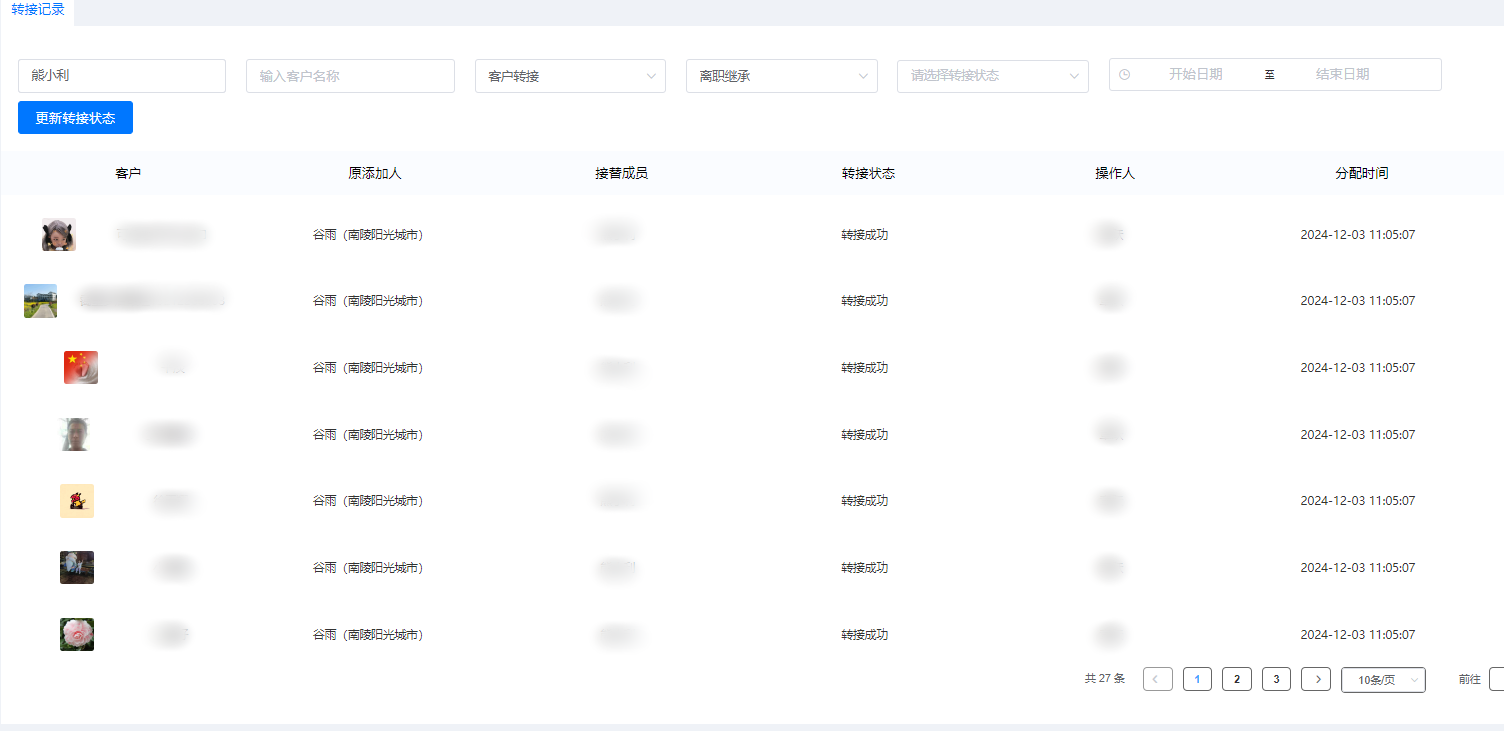This screenshot has width=1504, height=731.
Task: Click the 结束日期 end date field
Action: [1342, 74]
